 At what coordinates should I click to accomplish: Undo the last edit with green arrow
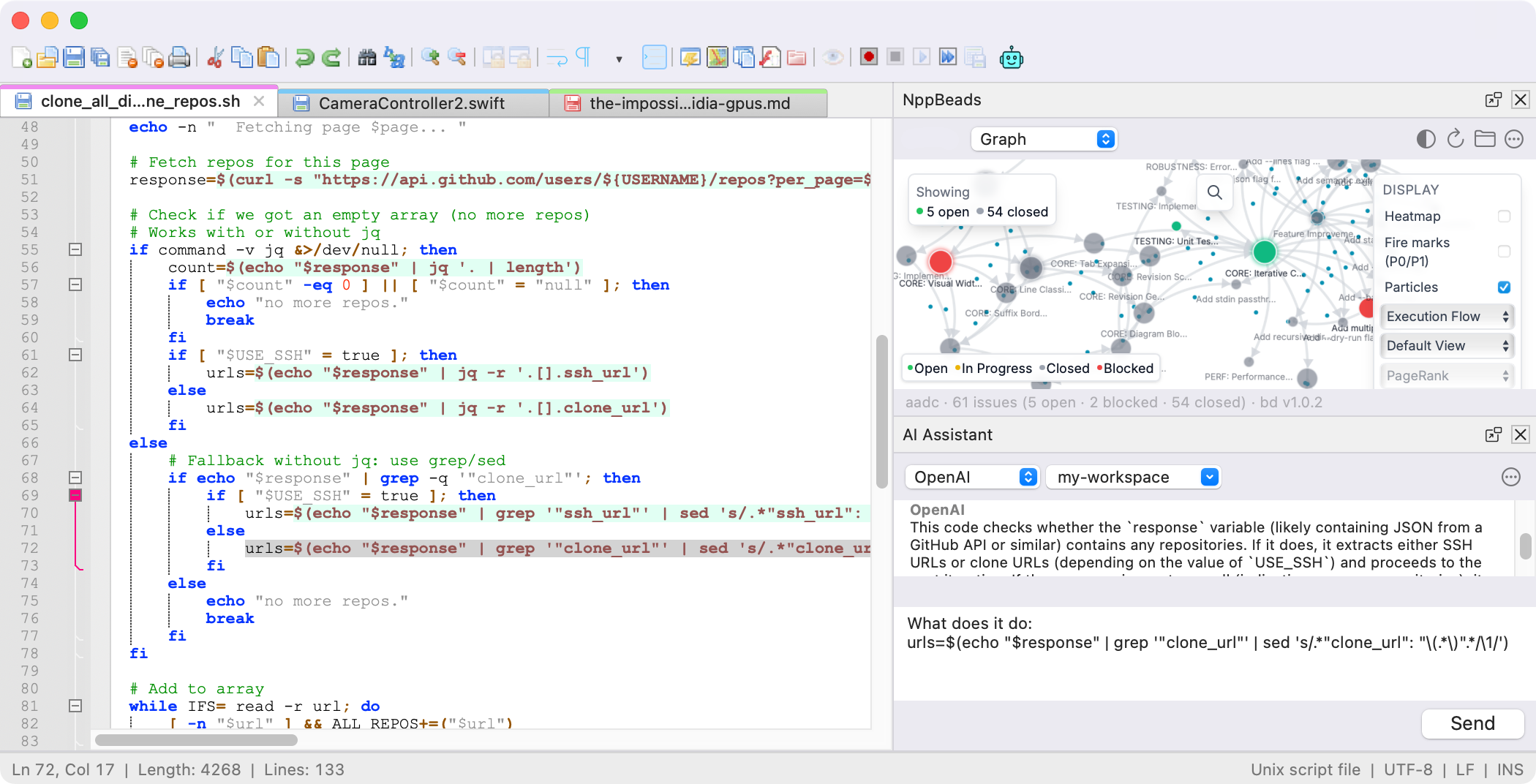tap(305, 57)
